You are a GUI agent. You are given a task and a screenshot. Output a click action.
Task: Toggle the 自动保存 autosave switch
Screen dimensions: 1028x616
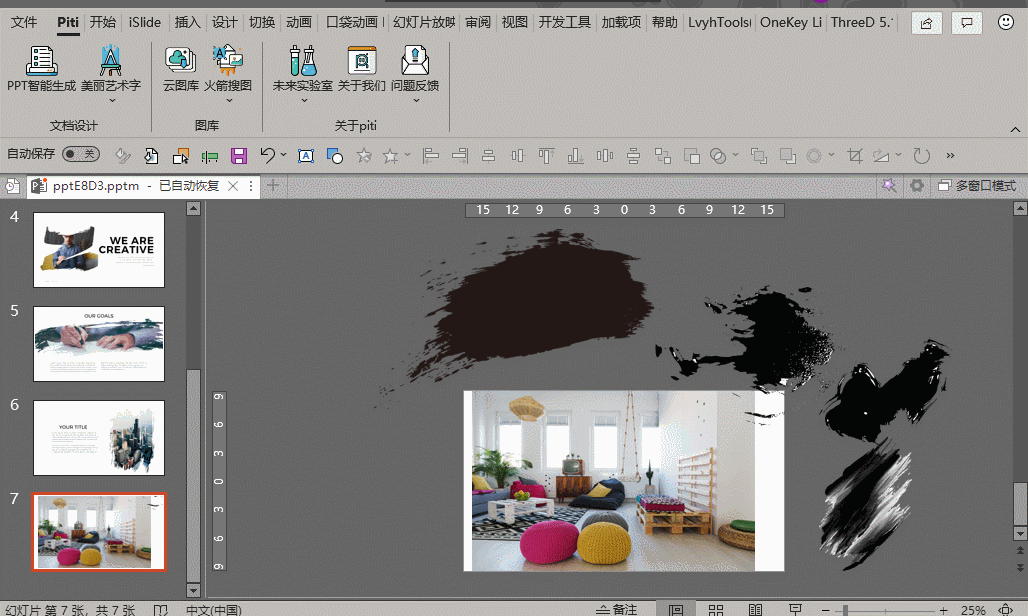81,154
